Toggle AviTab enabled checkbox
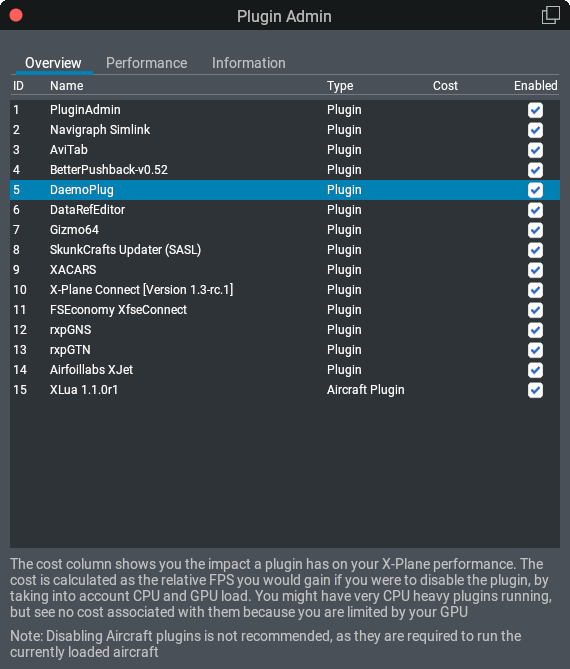Image resolution: width=570 pixels, height=669 pixels. pos(535,150)
